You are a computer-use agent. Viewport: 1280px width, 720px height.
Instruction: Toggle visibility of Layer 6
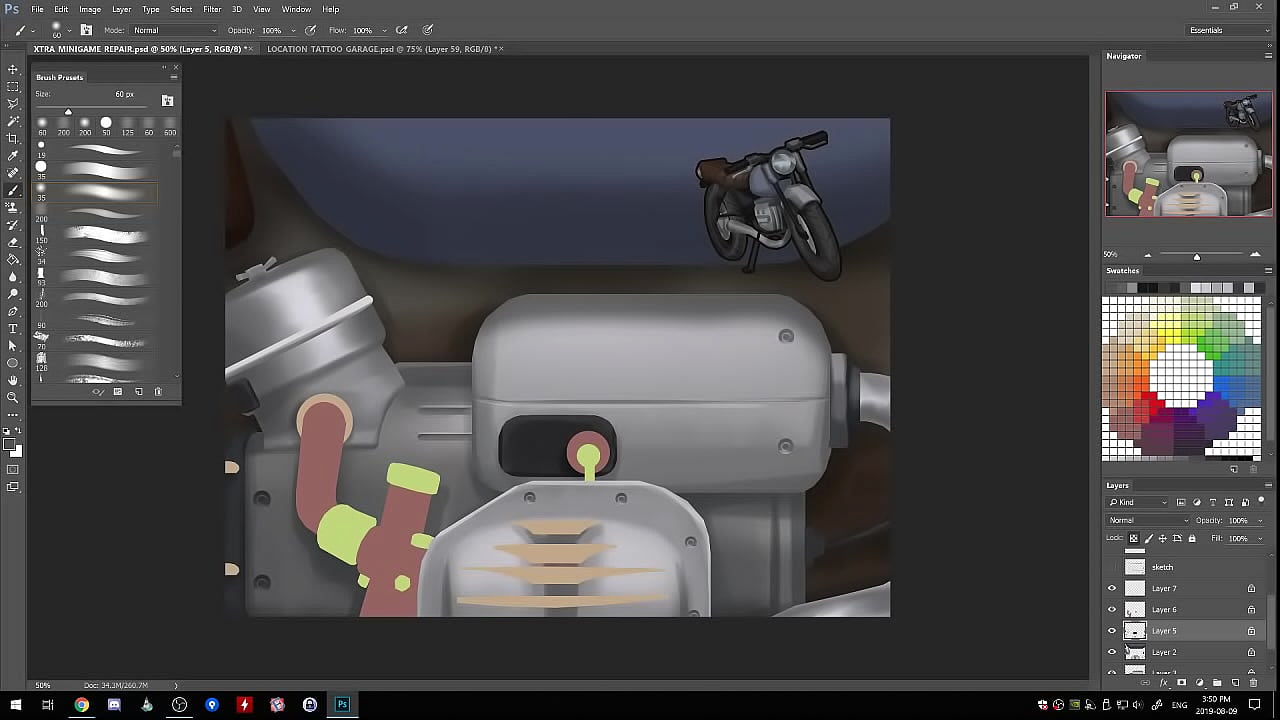click(x=1112, y=609)
